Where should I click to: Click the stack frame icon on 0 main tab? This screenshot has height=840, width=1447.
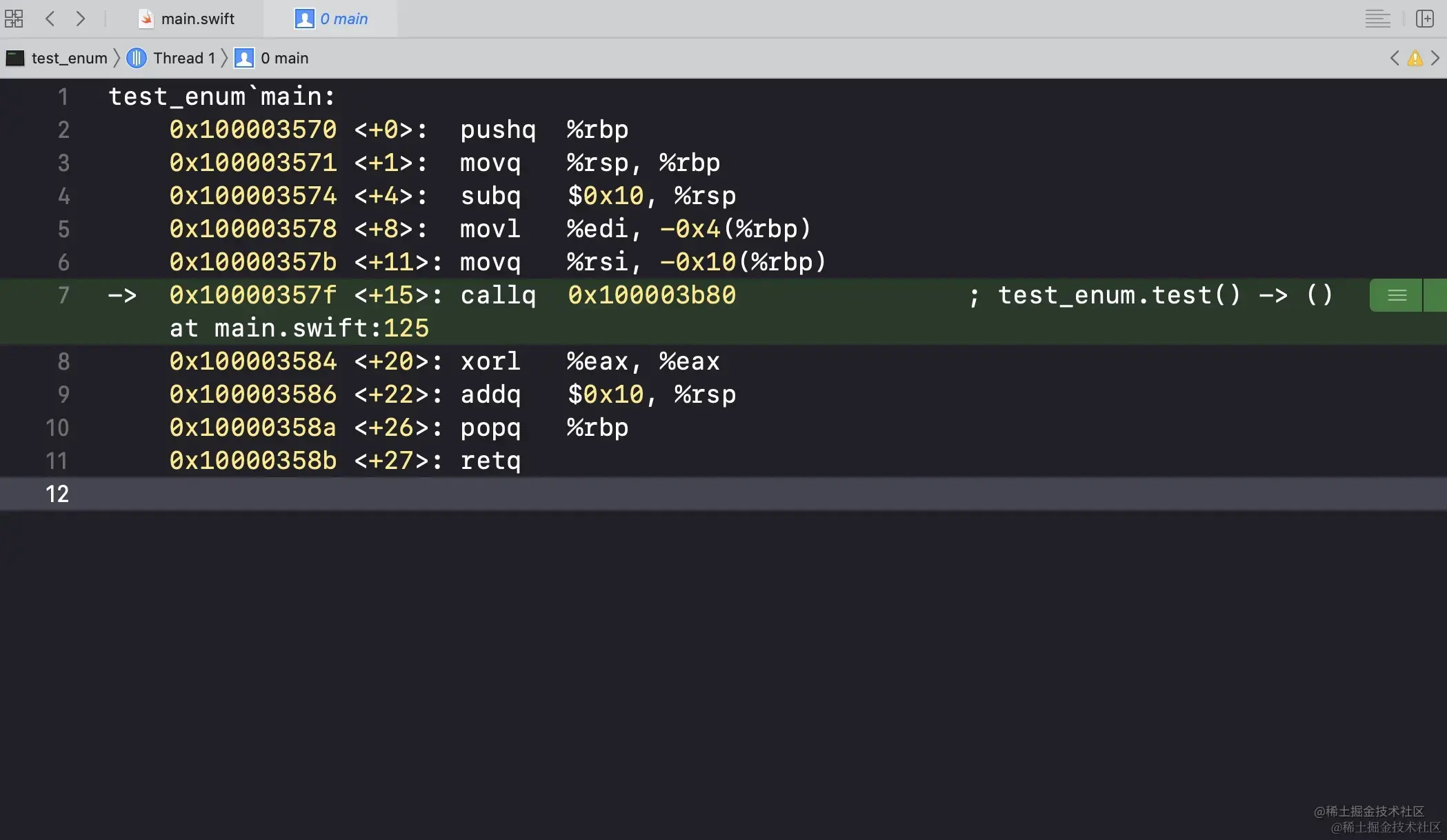click(x=305, y=19)
